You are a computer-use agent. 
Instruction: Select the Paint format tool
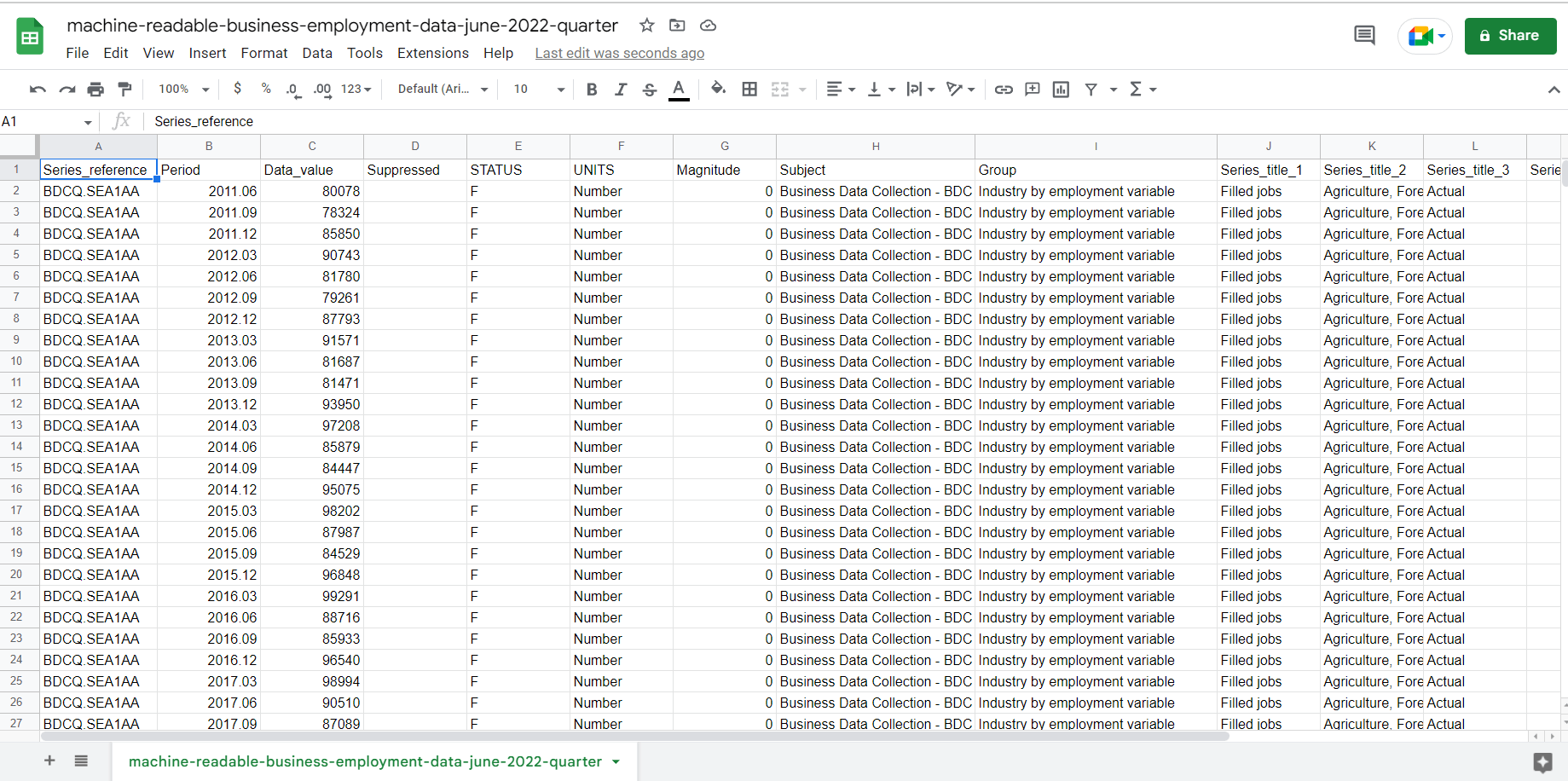pyautogui.click(x=124, y=89)
